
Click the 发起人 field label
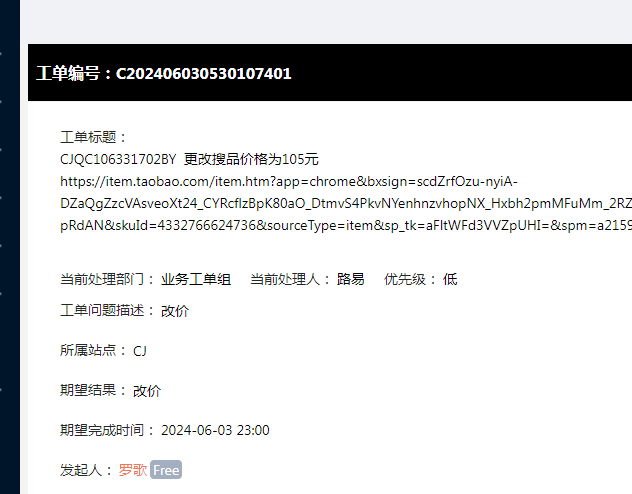click(x=86, y=470)
